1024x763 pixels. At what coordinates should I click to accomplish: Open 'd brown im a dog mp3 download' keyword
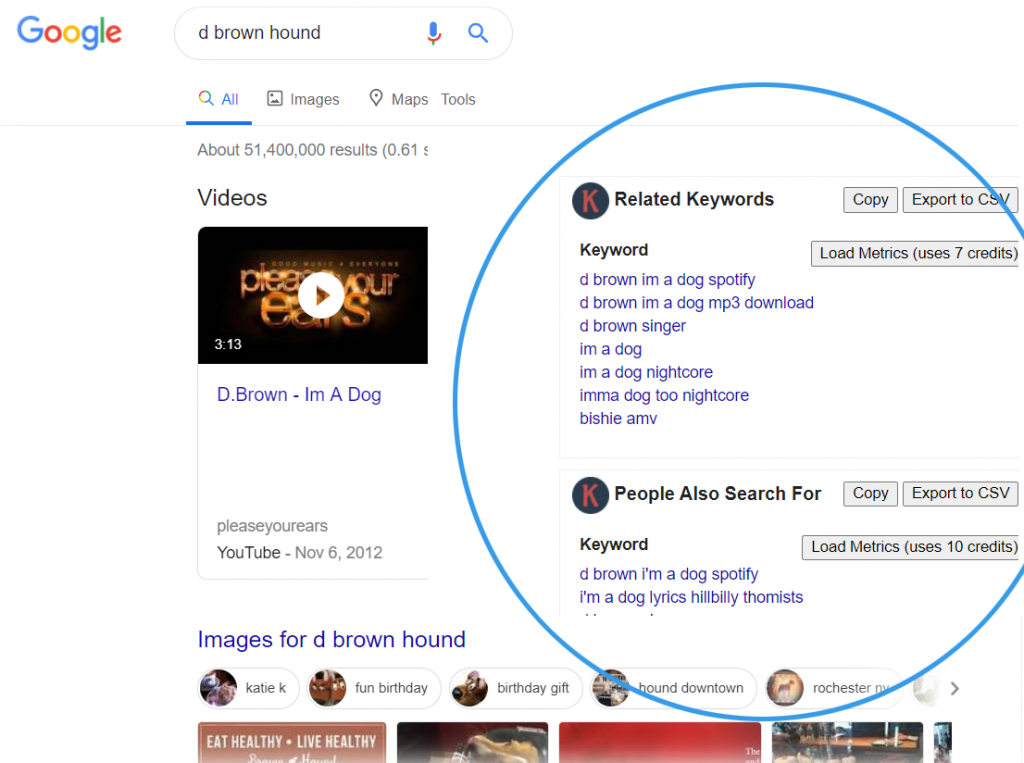coord(697,303)
